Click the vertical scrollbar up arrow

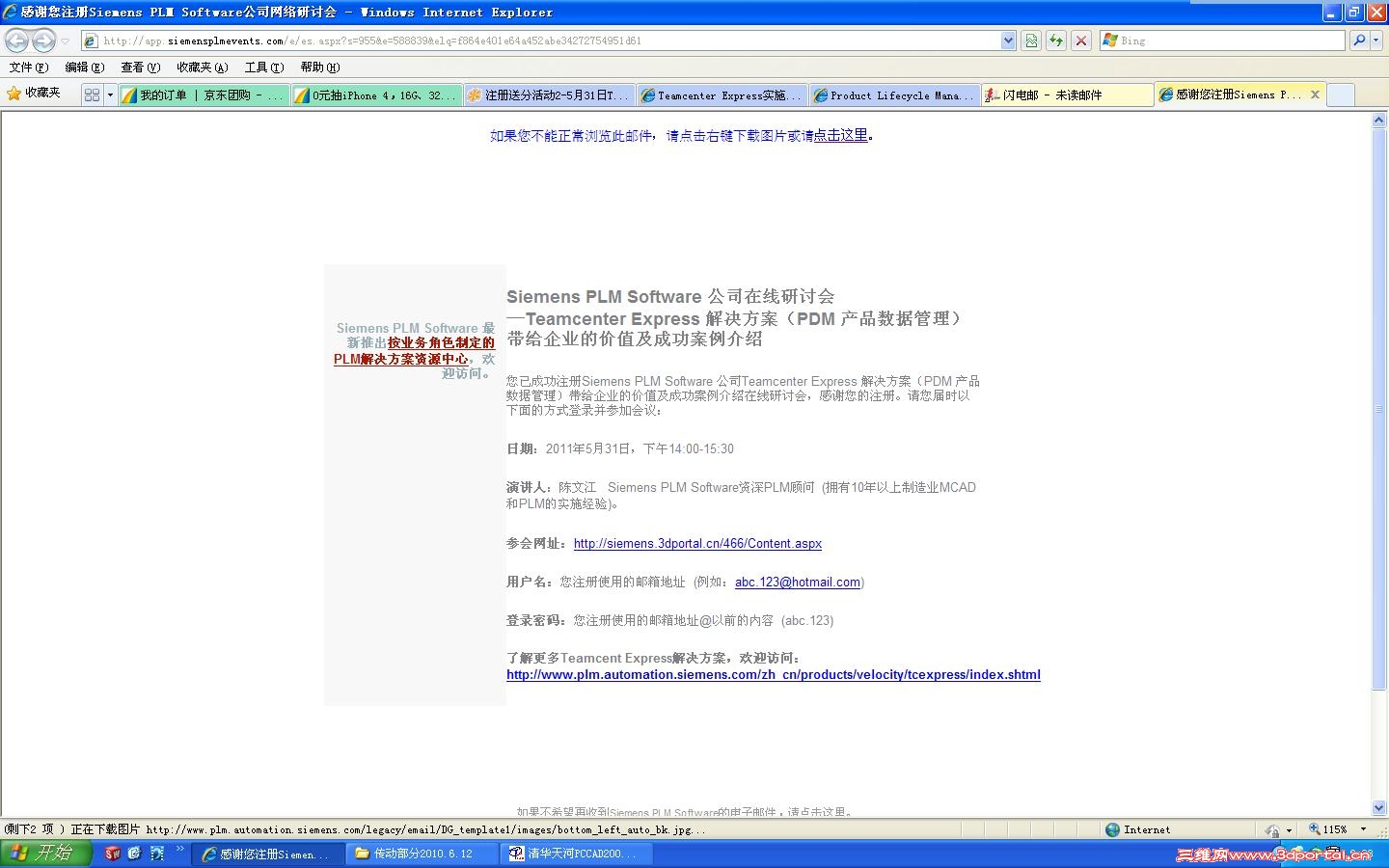(1379, 121)
